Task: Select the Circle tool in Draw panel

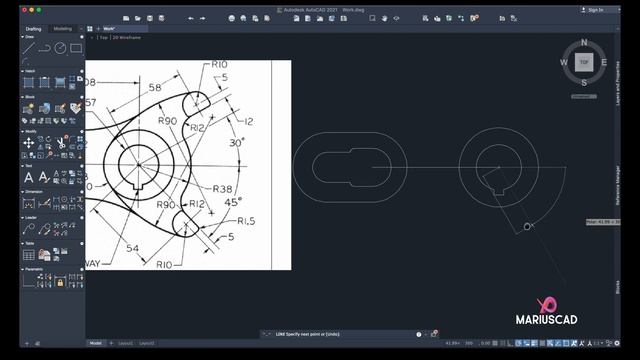Action: (60, 48)
